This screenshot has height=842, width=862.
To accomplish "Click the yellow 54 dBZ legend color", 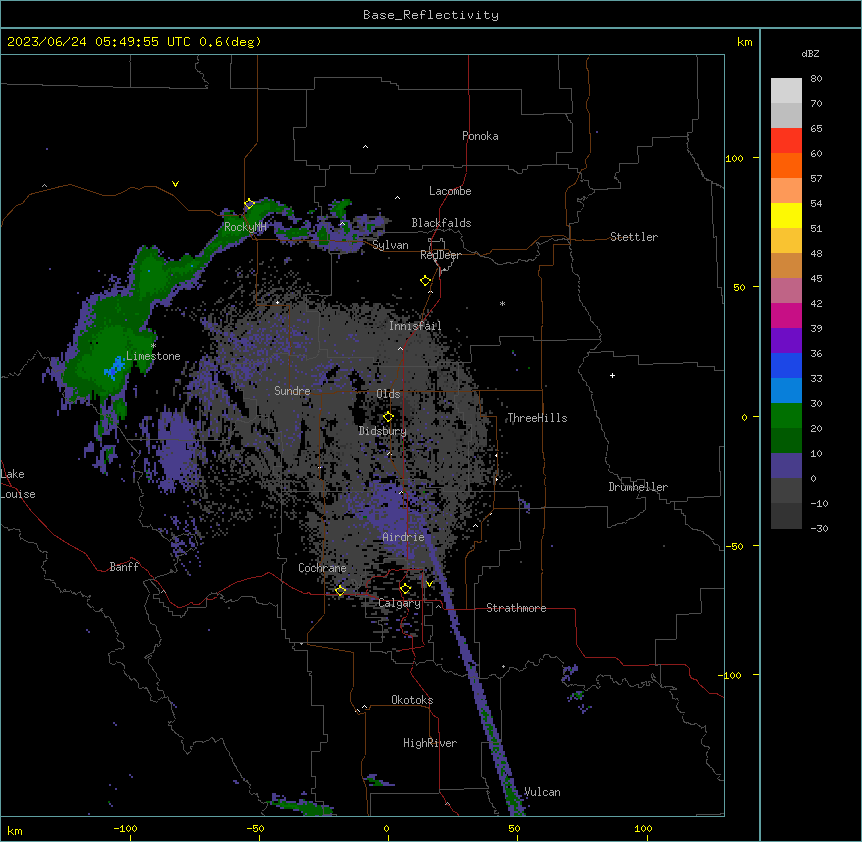I will [786, 215].
